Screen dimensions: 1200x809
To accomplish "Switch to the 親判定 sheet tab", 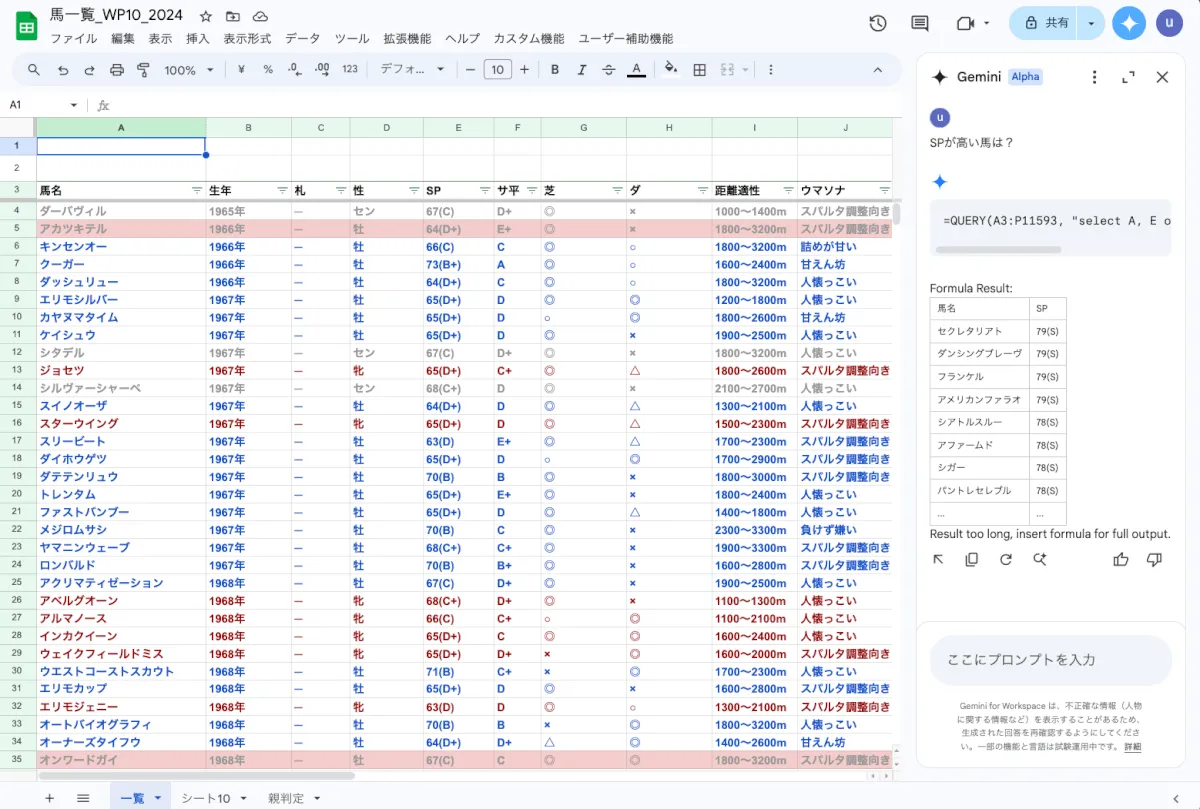I will [x=286, y=798].
